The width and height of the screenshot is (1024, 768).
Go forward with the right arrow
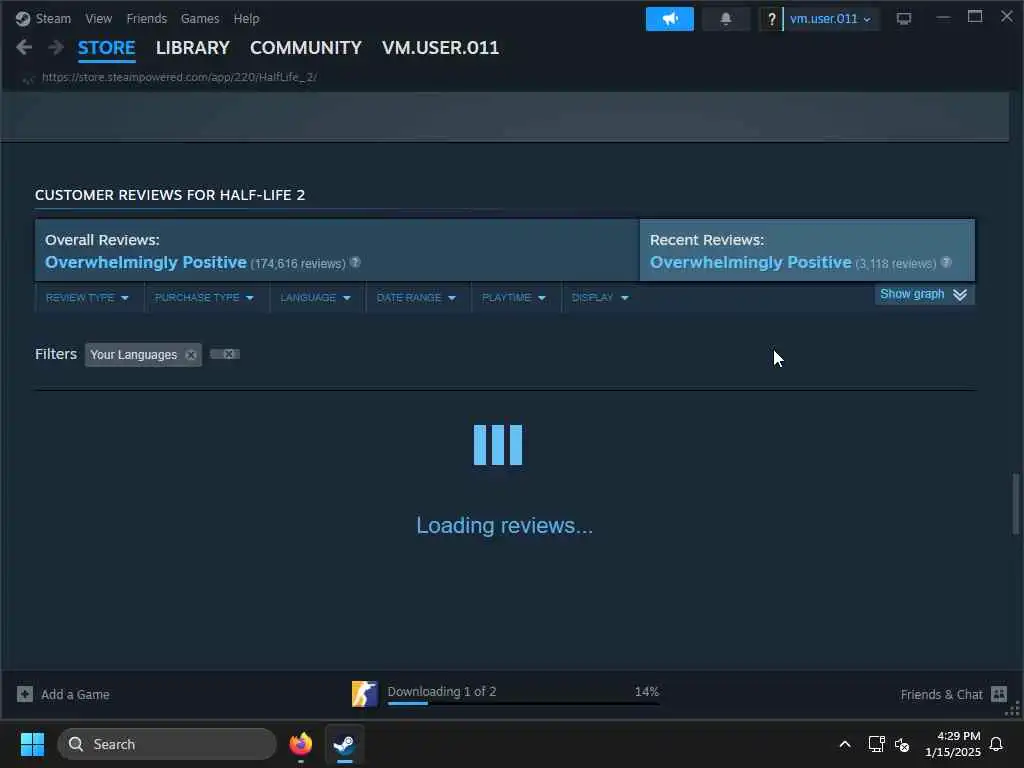click(x=56, y=47)
